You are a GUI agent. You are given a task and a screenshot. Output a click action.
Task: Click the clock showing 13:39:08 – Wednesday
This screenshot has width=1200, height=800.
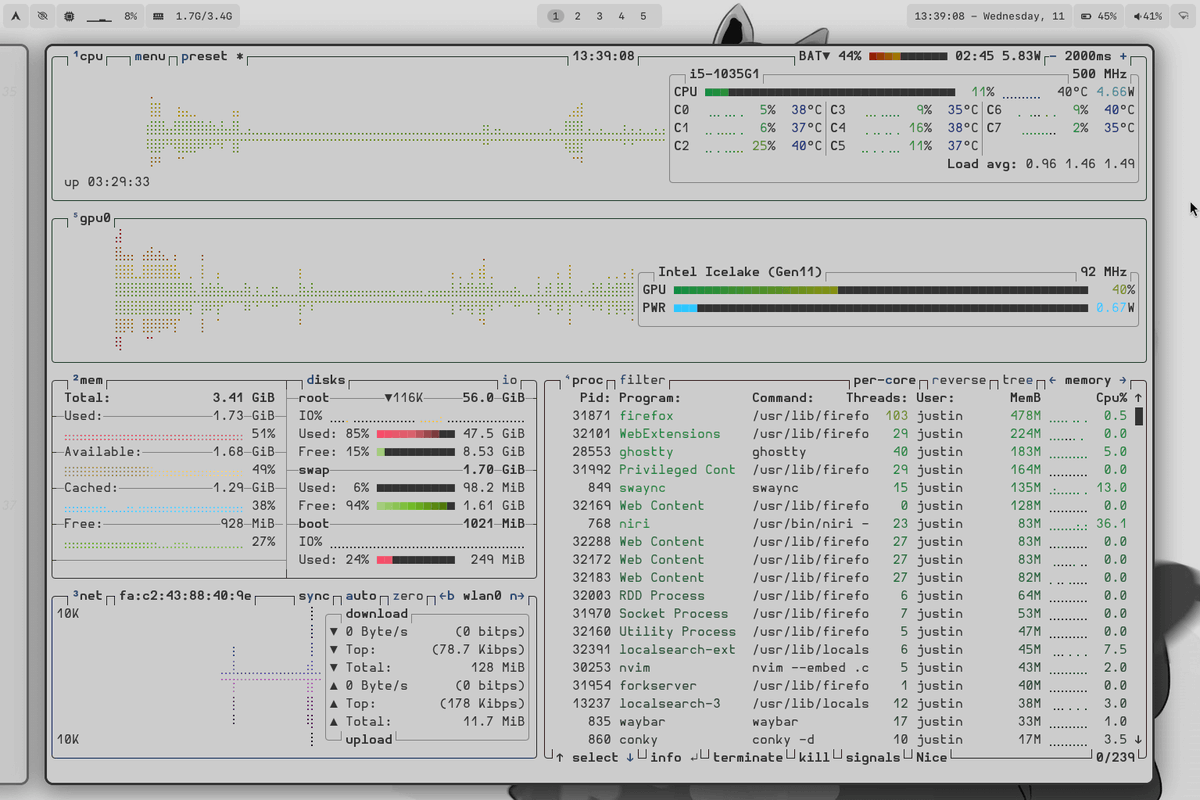989,16
